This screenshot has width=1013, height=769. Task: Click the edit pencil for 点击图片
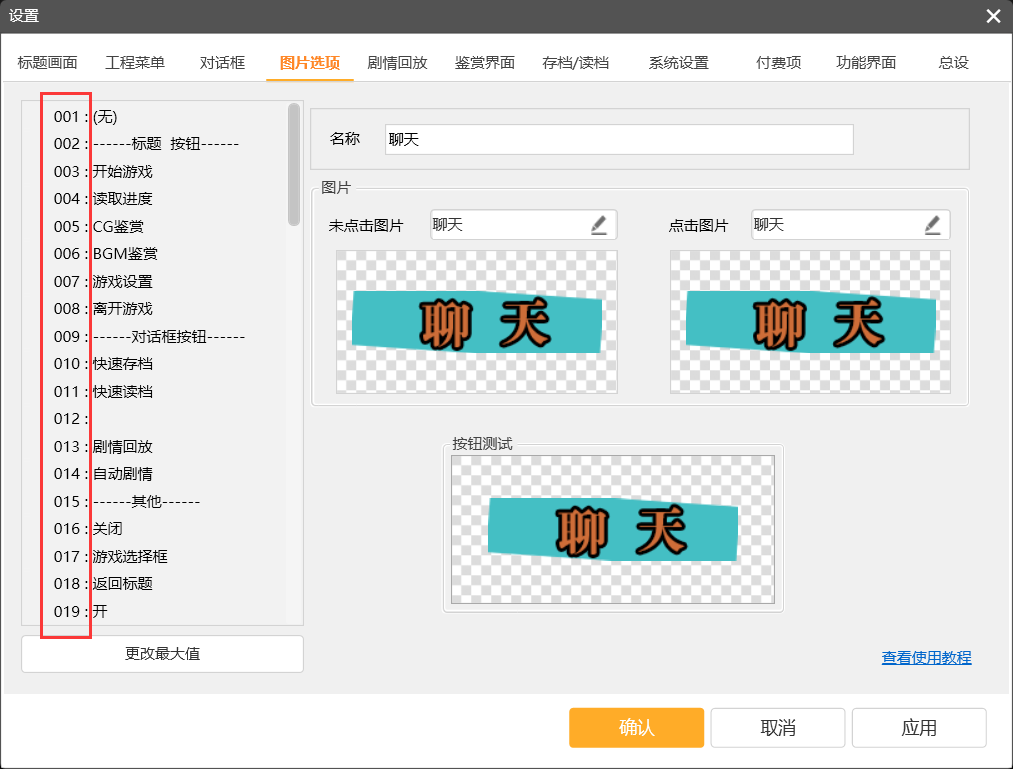932,225
